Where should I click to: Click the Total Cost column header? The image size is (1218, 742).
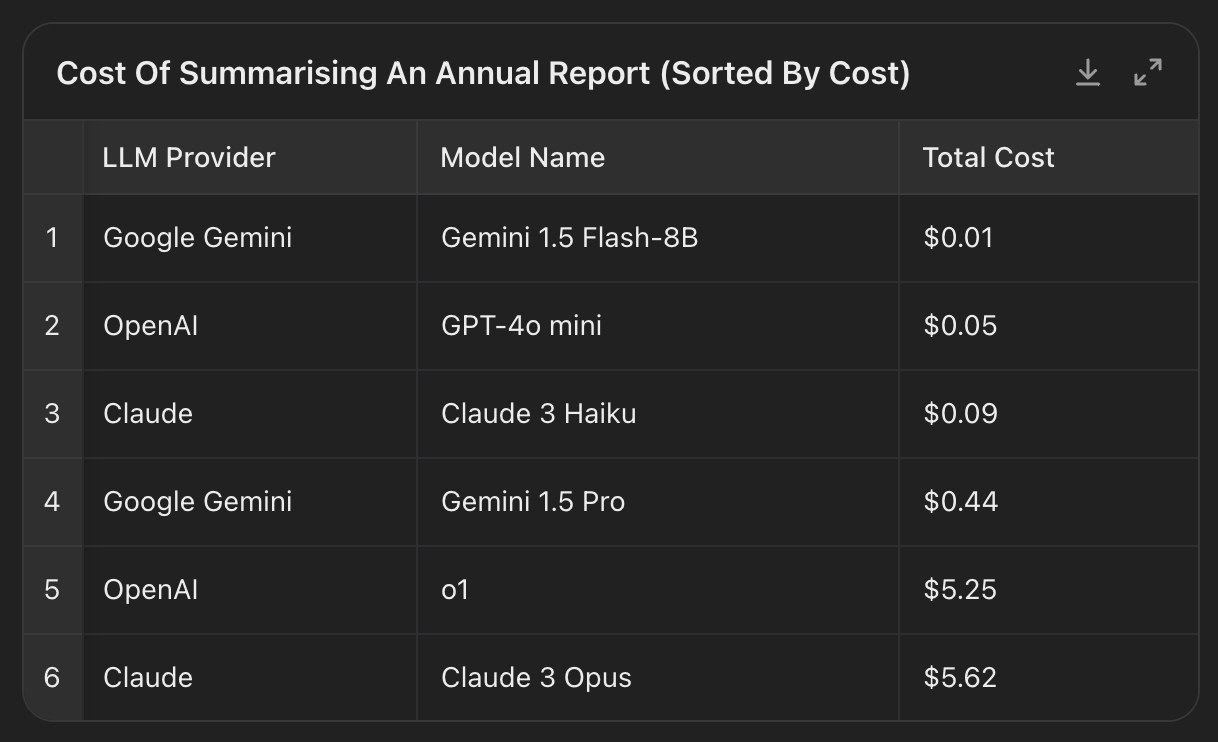988,157
